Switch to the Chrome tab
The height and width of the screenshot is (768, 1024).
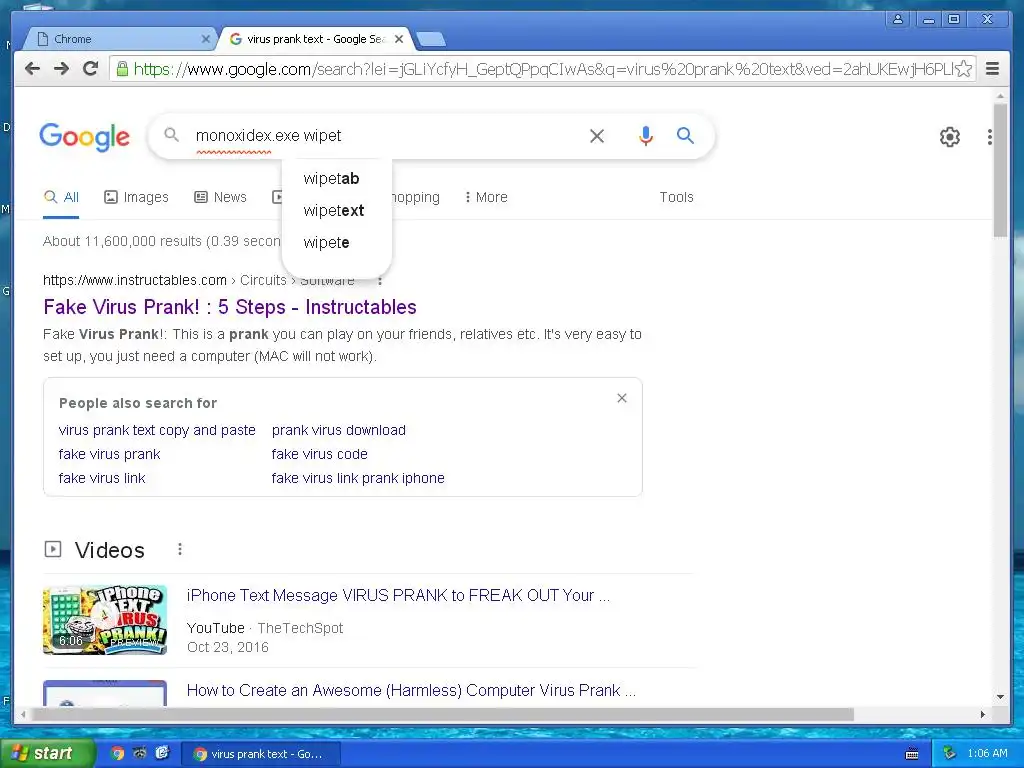pyautogui.click(x=121, y=39)
